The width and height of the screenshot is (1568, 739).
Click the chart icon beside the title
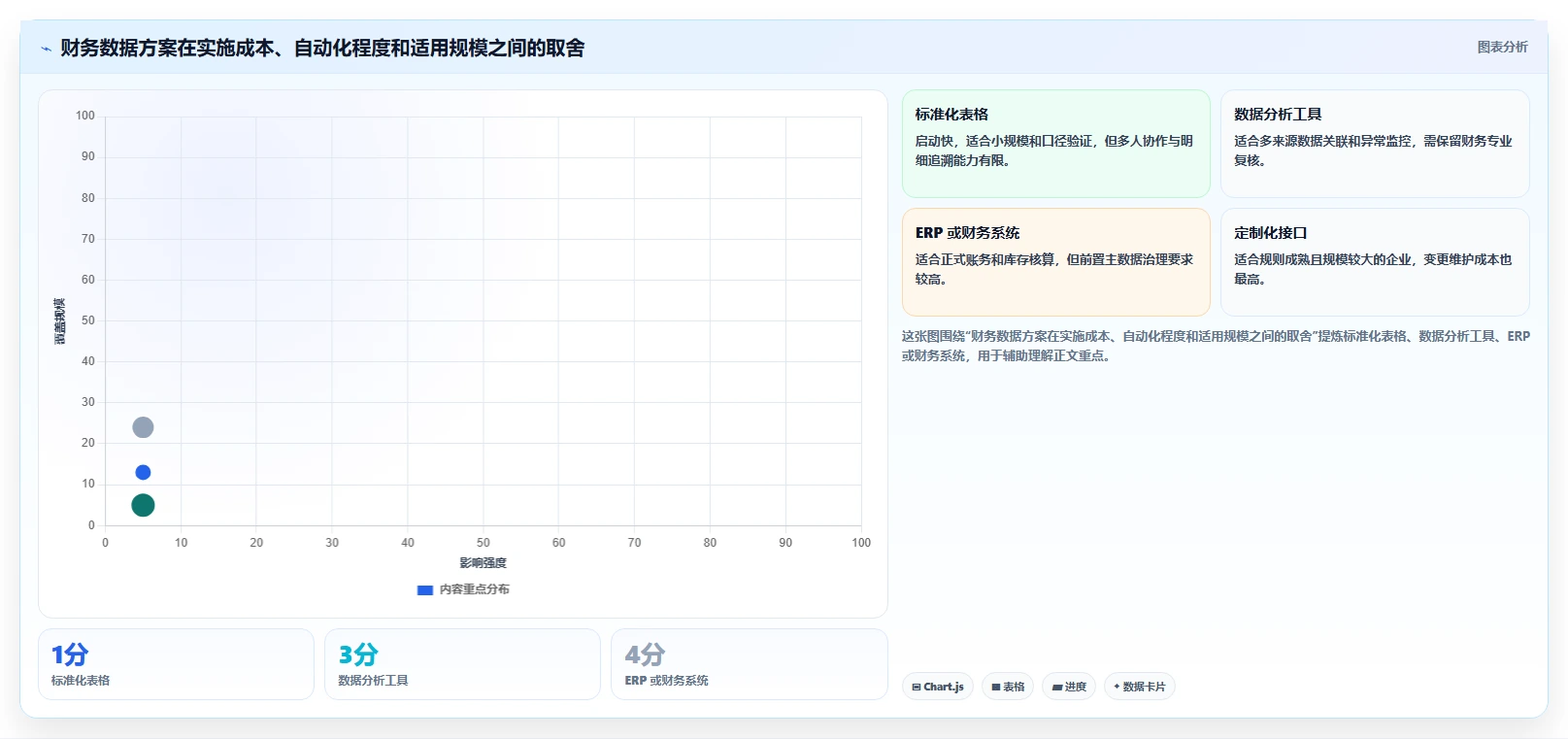[x=46, y=49]
